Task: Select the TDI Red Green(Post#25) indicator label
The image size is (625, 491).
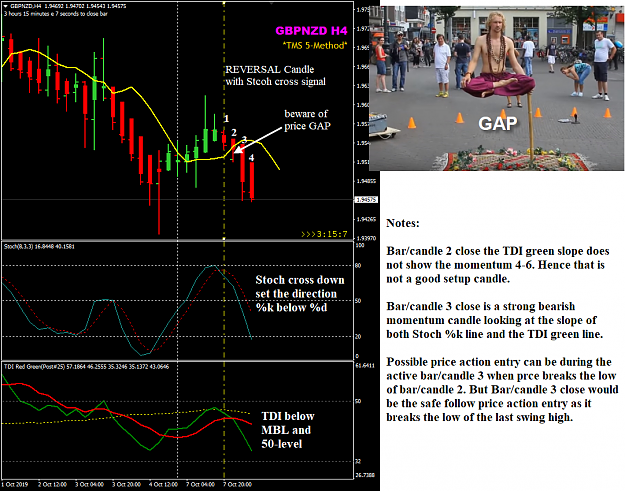Action: pyautogui.click(x=86, y=366)
